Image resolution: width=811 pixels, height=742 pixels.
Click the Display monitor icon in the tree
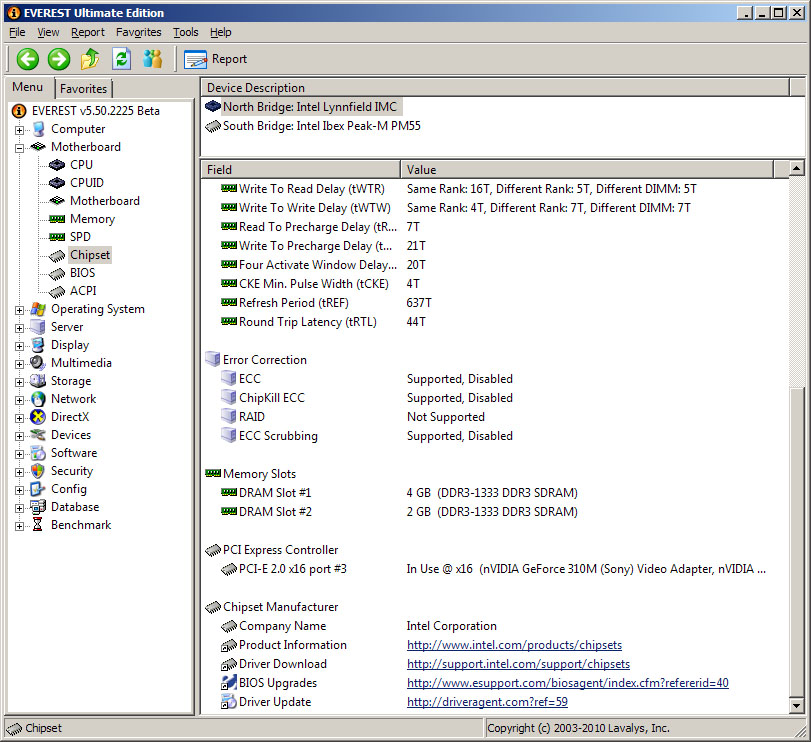[x=38, y=345]
